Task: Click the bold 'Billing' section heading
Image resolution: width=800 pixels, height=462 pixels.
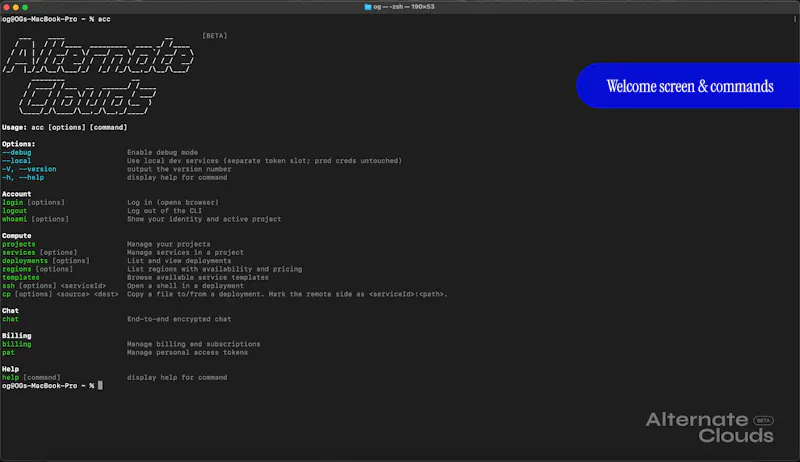Action: (16, 336)
